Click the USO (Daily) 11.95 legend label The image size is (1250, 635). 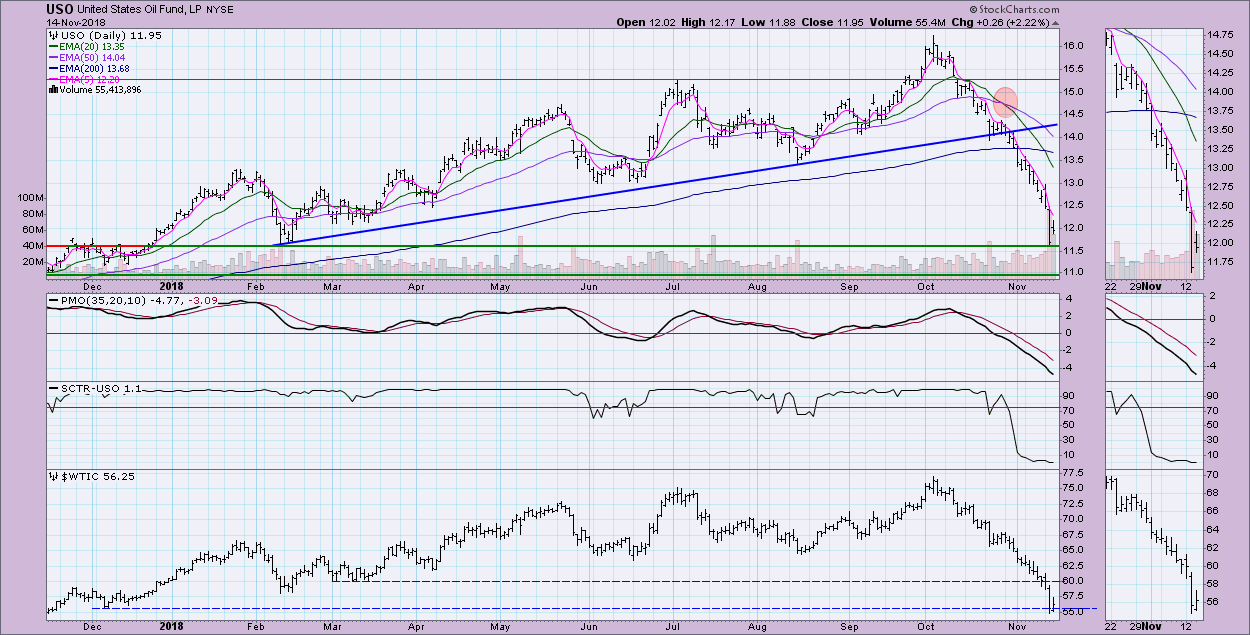109,35
